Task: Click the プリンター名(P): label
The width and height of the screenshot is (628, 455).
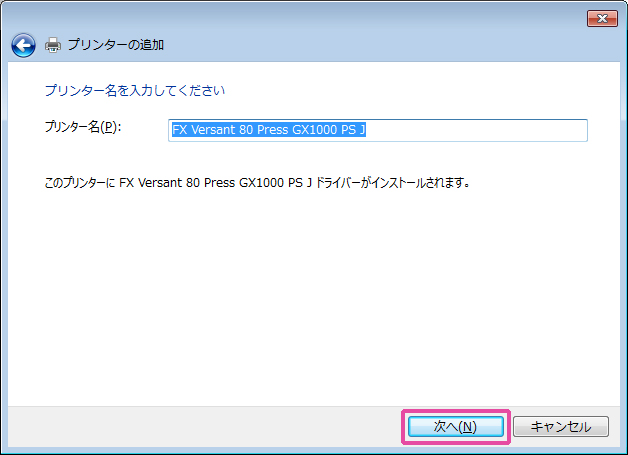Action: [82, 128]
